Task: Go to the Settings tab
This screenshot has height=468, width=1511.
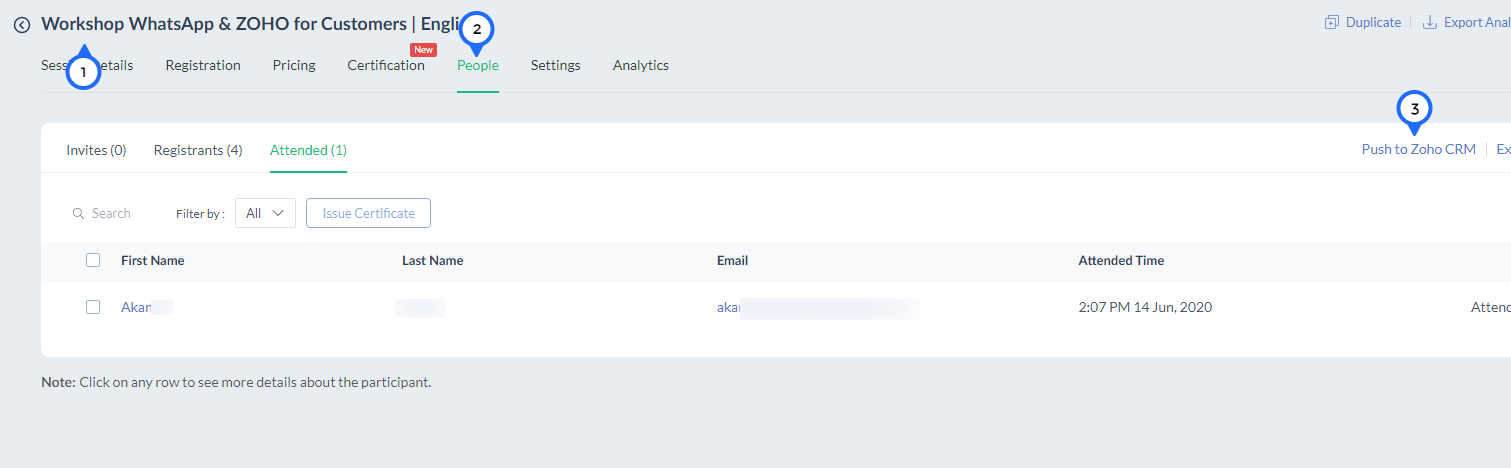Action: 555,65
